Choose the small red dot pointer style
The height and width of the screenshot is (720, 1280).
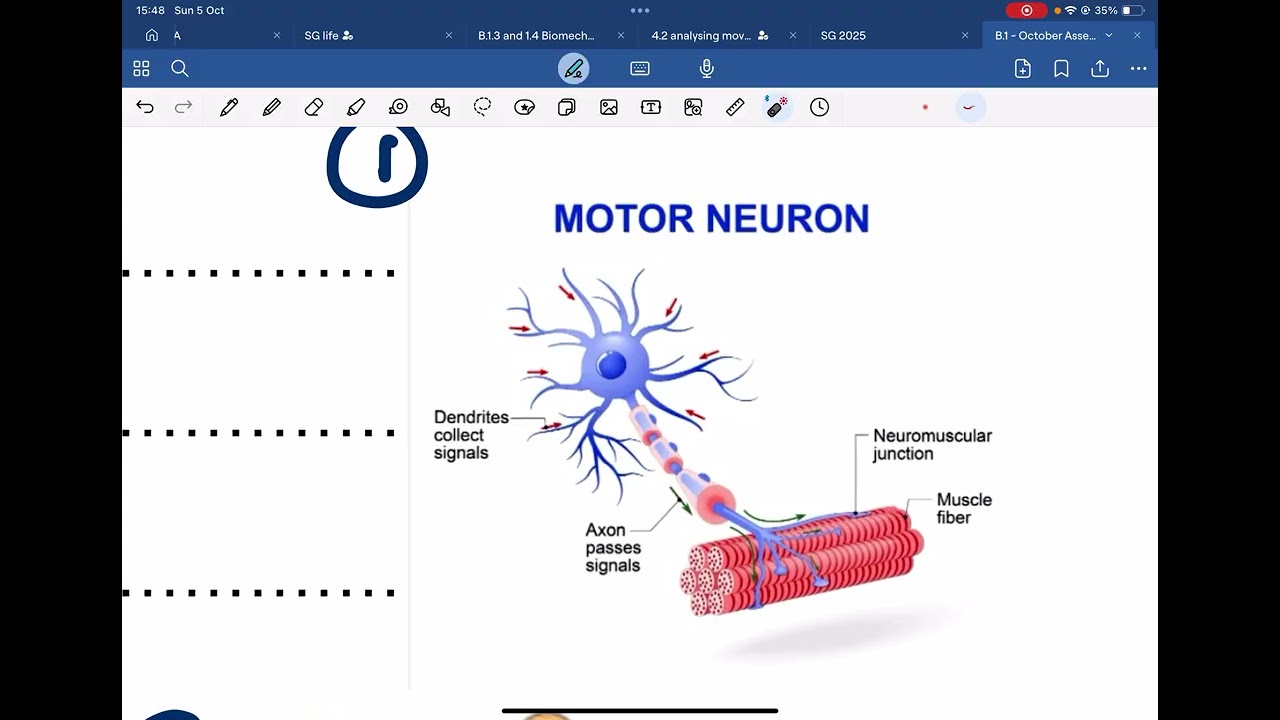pyautogui.click(x=925, y=107)
